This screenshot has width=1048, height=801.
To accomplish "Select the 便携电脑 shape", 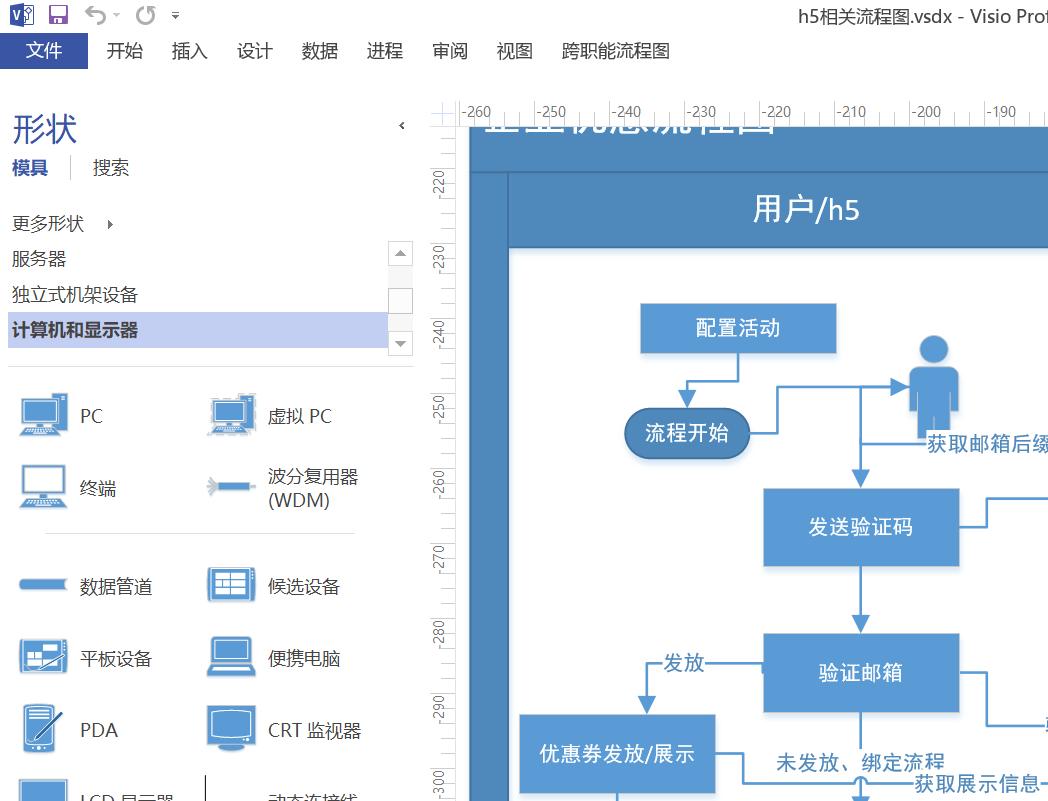I will pyautogui.click(x=231, y=657).
